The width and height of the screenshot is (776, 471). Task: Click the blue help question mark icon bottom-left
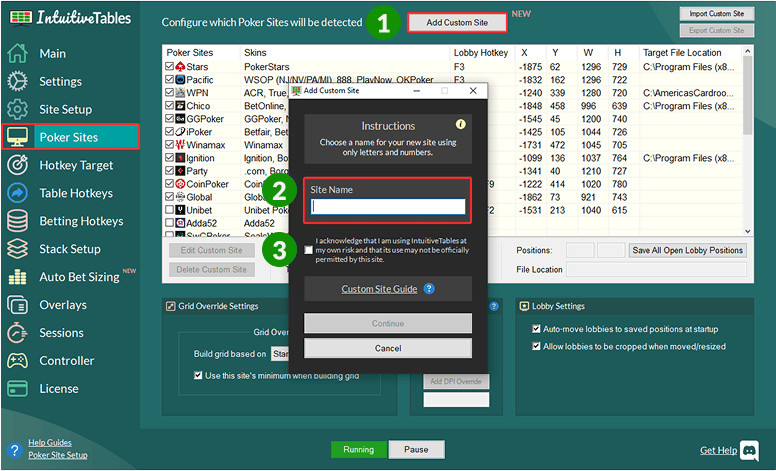tap(15, 450)
